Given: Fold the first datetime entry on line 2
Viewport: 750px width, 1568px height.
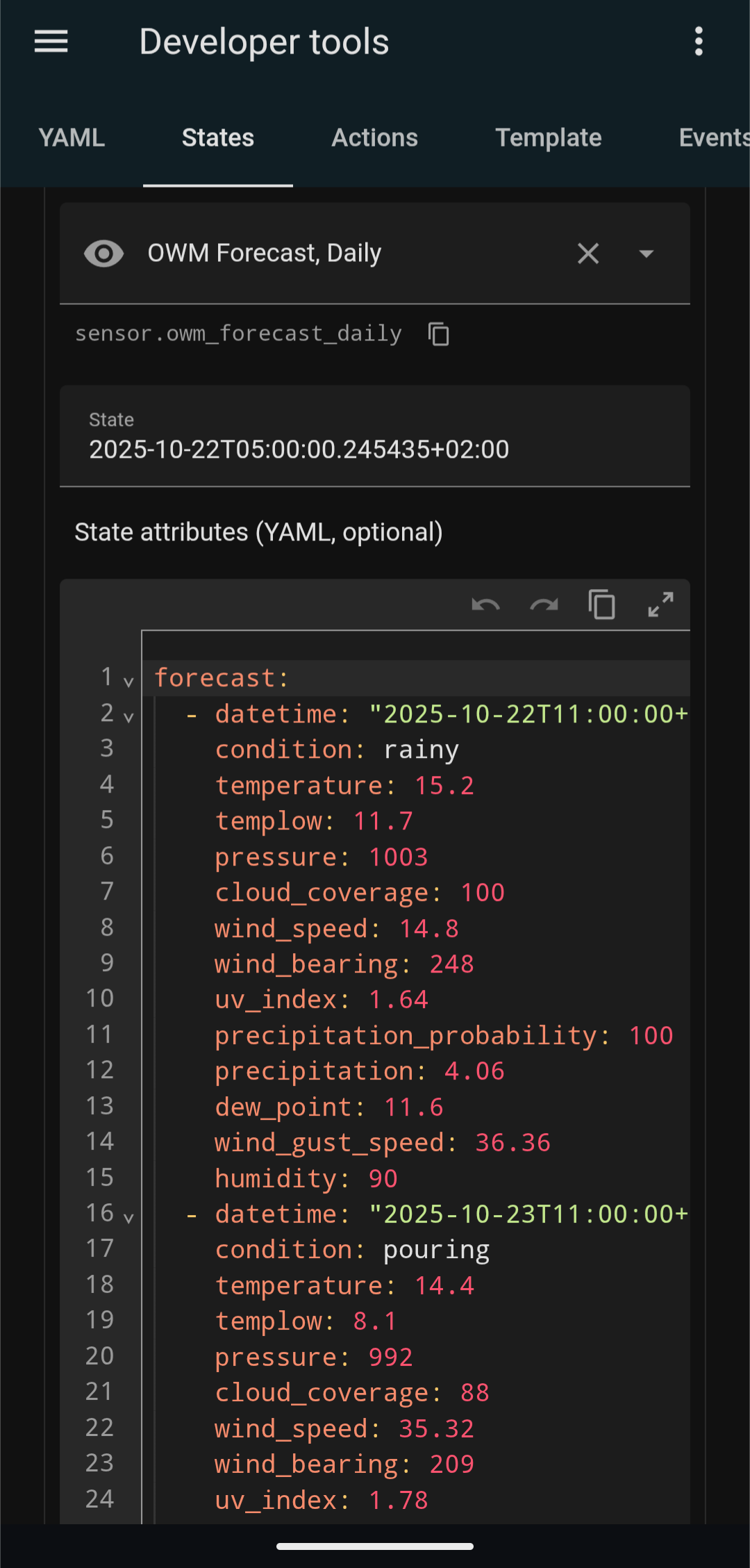Looking at the screenshot, I should point(128,716).
